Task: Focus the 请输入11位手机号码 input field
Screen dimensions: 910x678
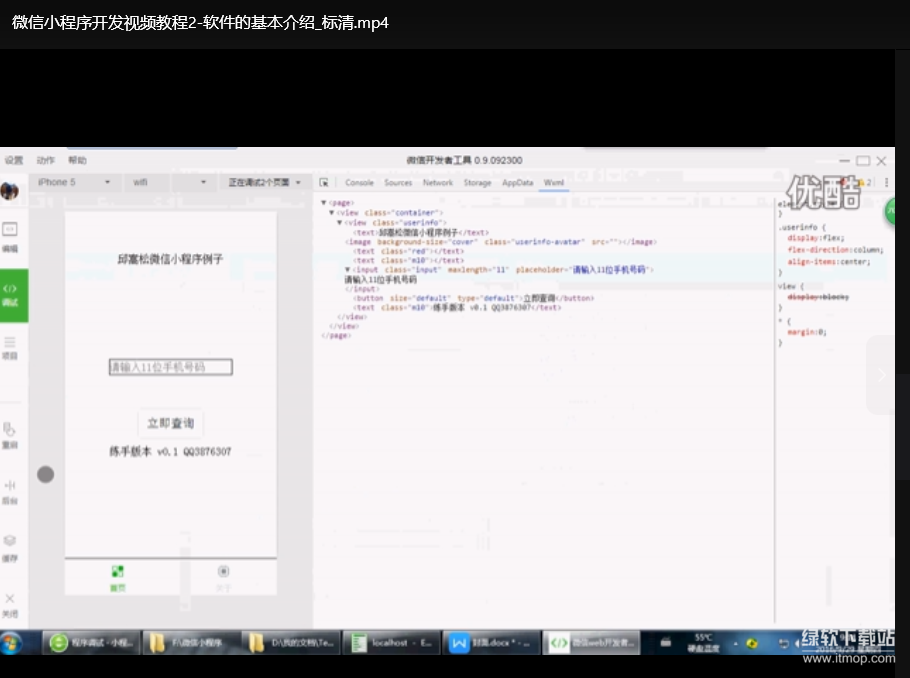Action: pos(171,367)
